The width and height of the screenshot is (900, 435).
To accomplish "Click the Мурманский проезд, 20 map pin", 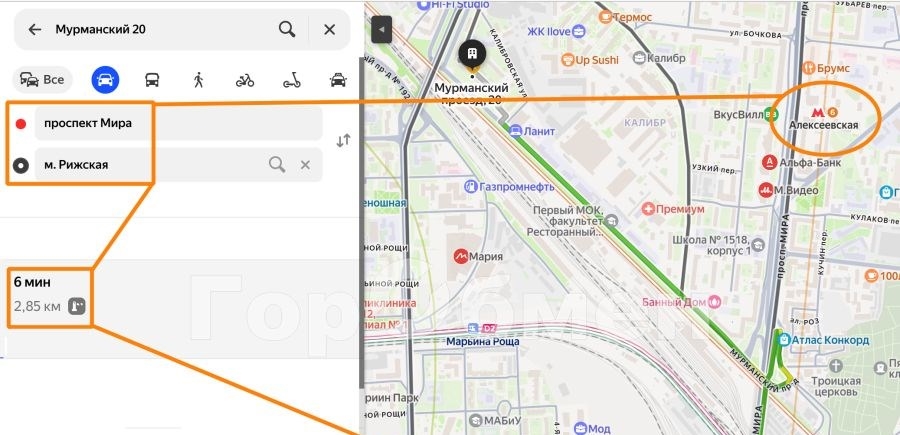I will point(471,55).
